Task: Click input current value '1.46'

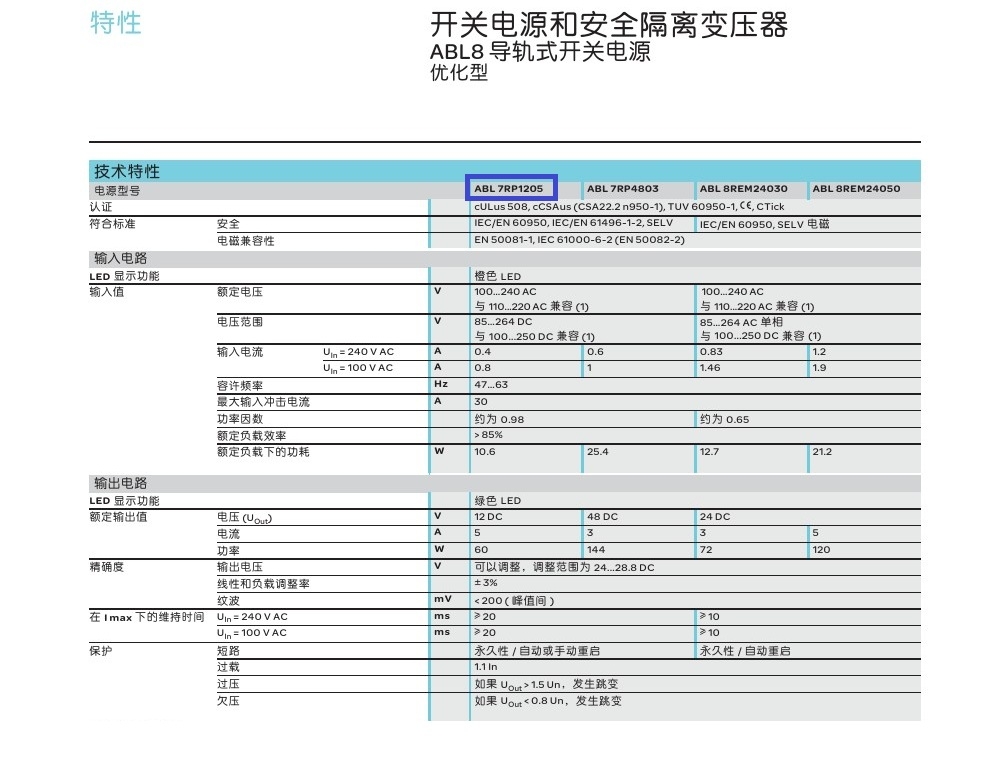Action: pyautogui.click(x=710, y=368)
